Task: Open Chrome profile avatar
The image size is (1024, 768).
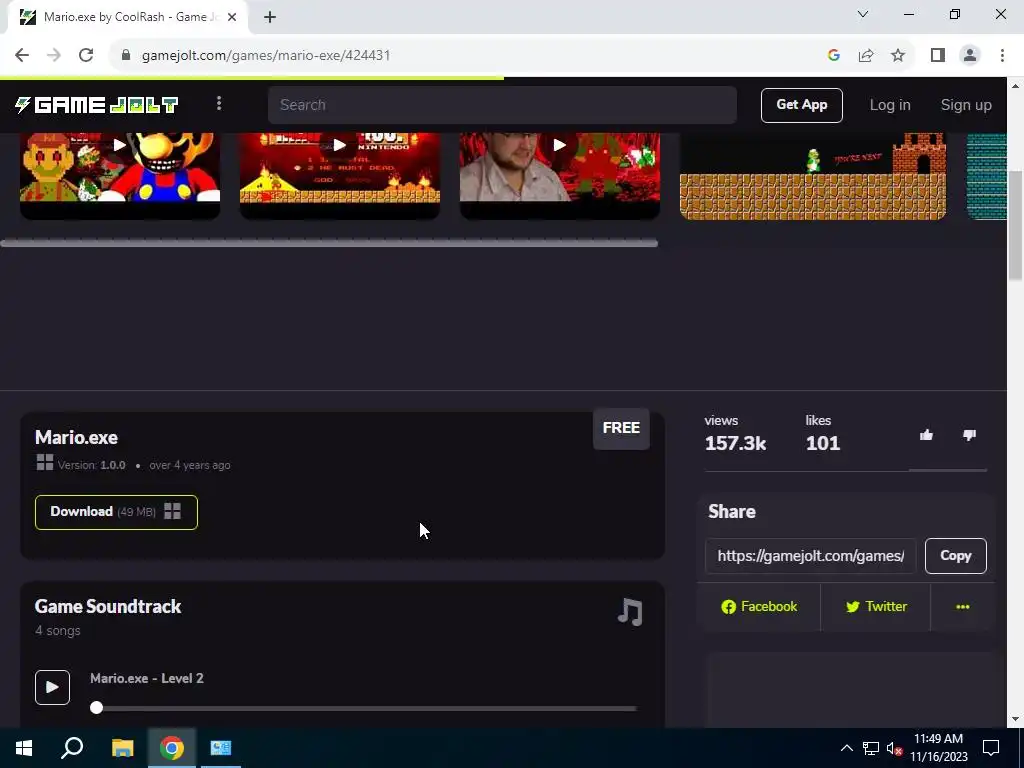Action: [x=970, y=56]
